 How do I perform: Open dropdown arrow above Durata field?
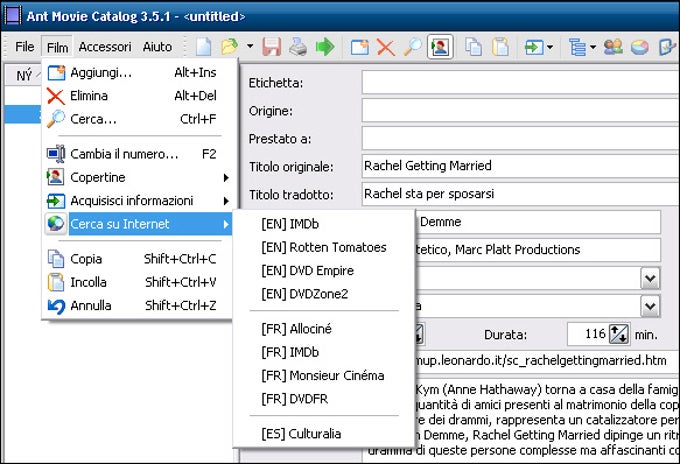tap(650, 306)
